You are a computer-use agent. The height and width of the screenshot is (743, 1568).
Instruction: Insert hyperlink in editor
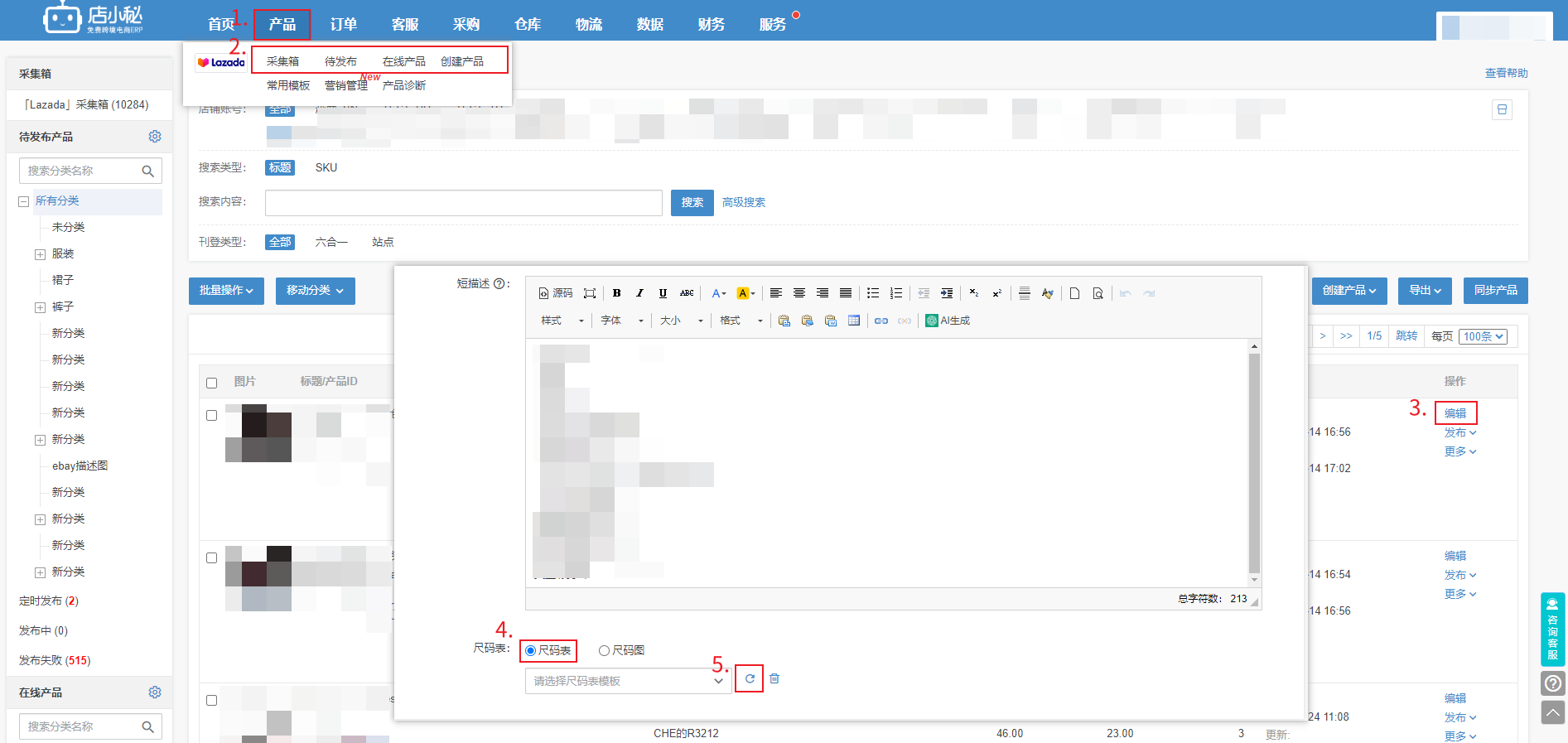(x=881, y=321)
